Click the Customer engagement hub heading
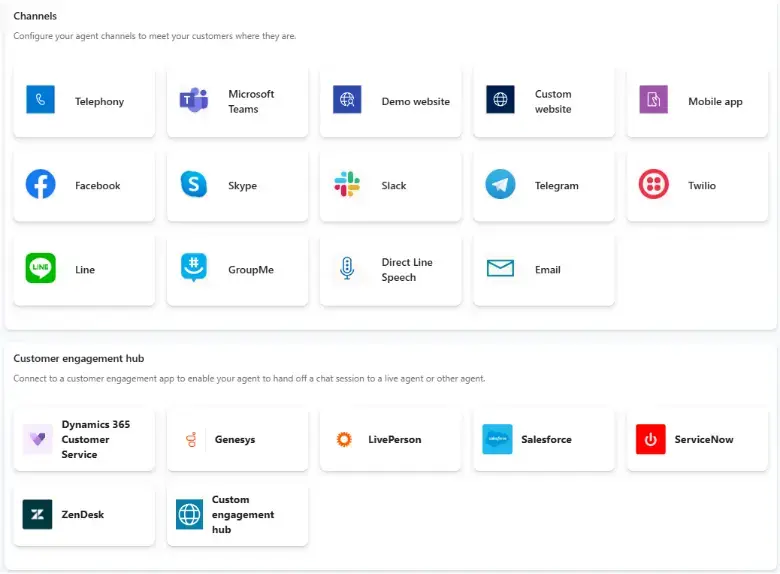Image resolution: width=780 pixels, height=574 pixels. point(79,359)
